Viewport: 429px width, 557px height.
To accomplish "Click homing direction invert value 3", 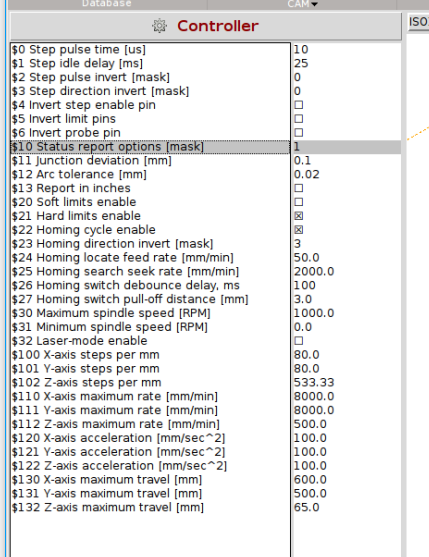I will [297, 244].
